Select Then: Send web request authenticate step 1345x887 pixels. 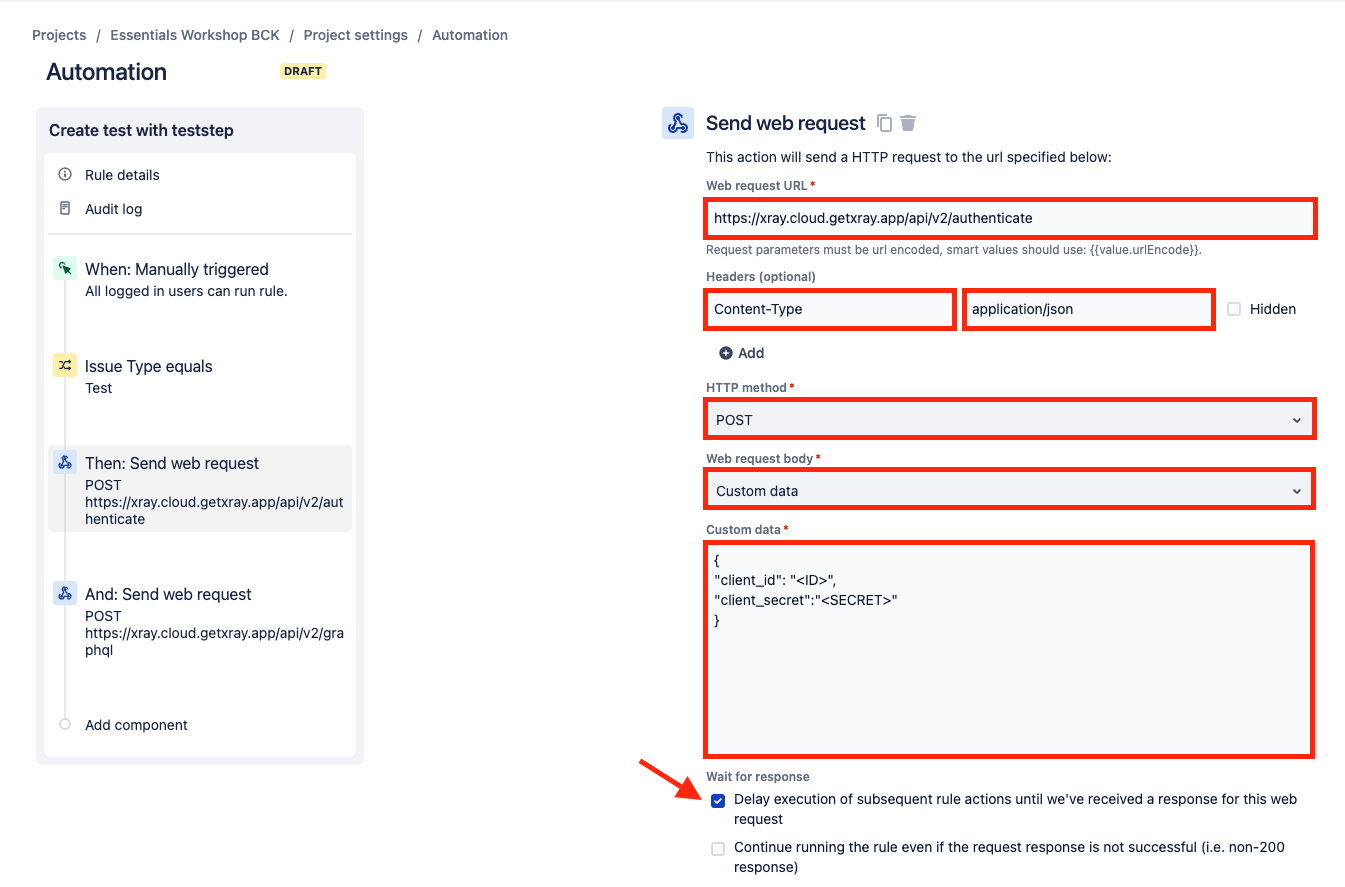click(200, 488)
